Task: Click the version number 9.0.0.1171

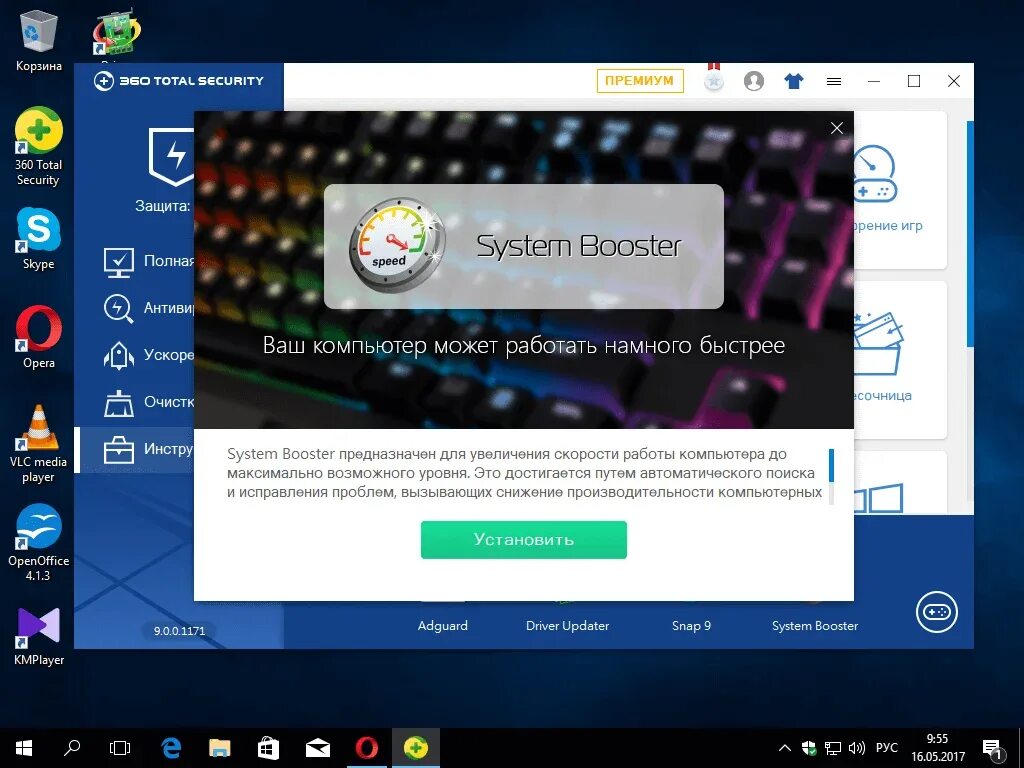Action: pos(179,631)
